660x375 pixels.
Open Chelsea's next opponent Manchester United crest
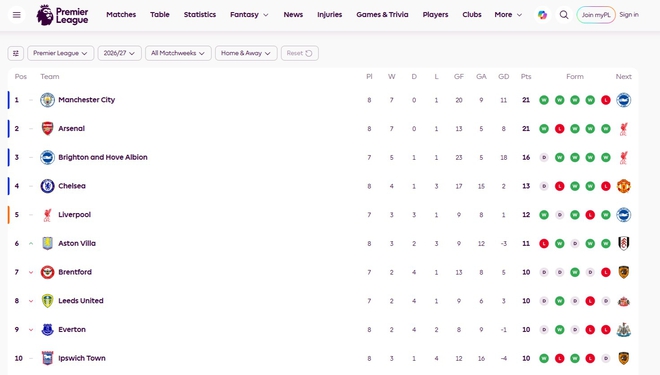tap(623, 186)
